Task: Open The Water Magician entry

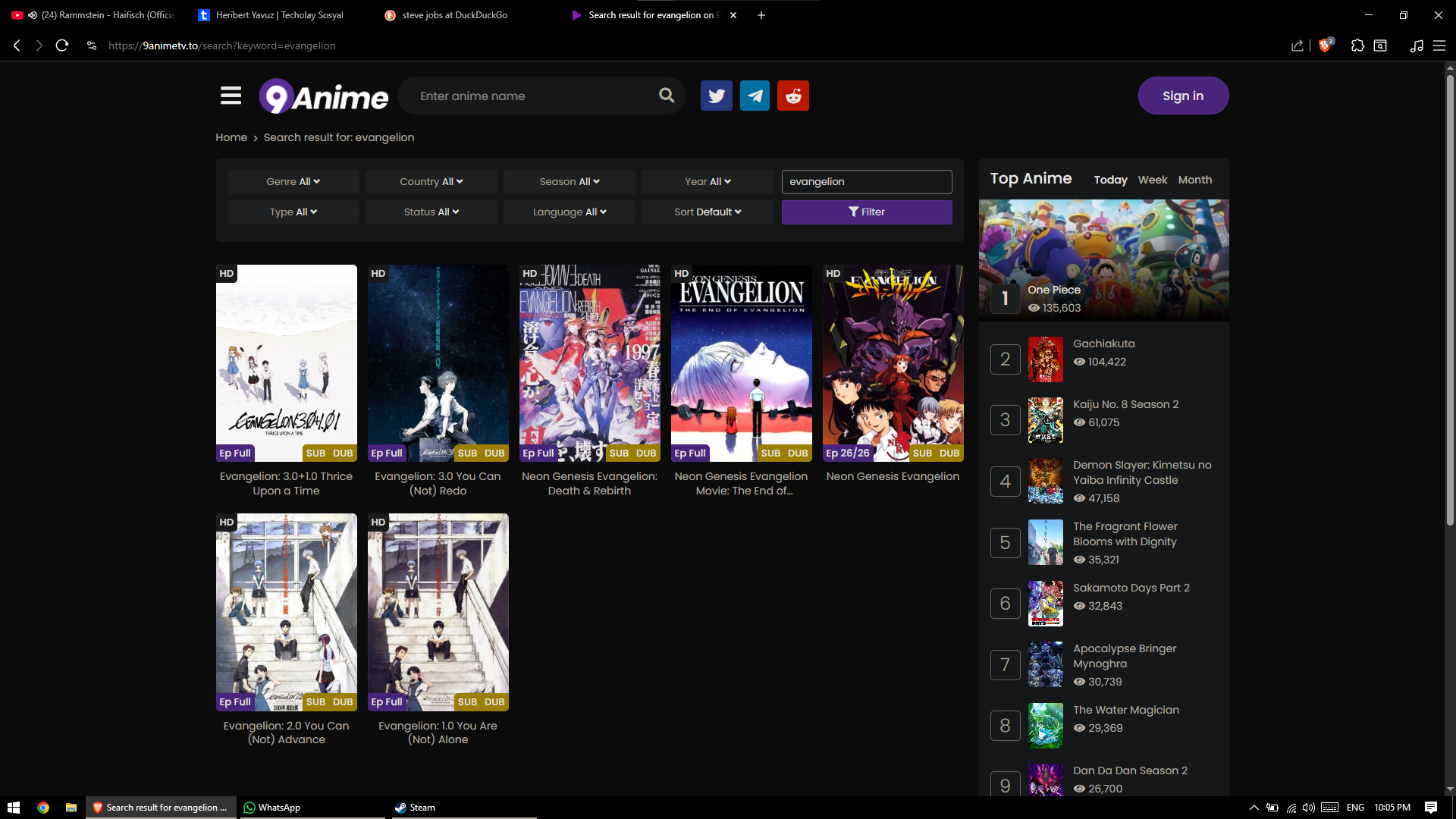Action: pos(1126,710)
